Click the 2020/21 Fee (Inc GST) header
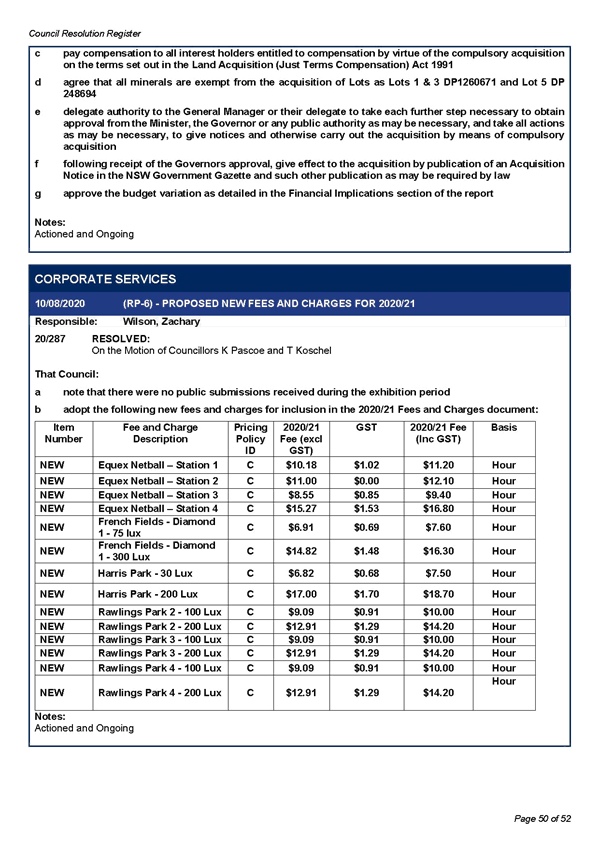 pos(438,433)
